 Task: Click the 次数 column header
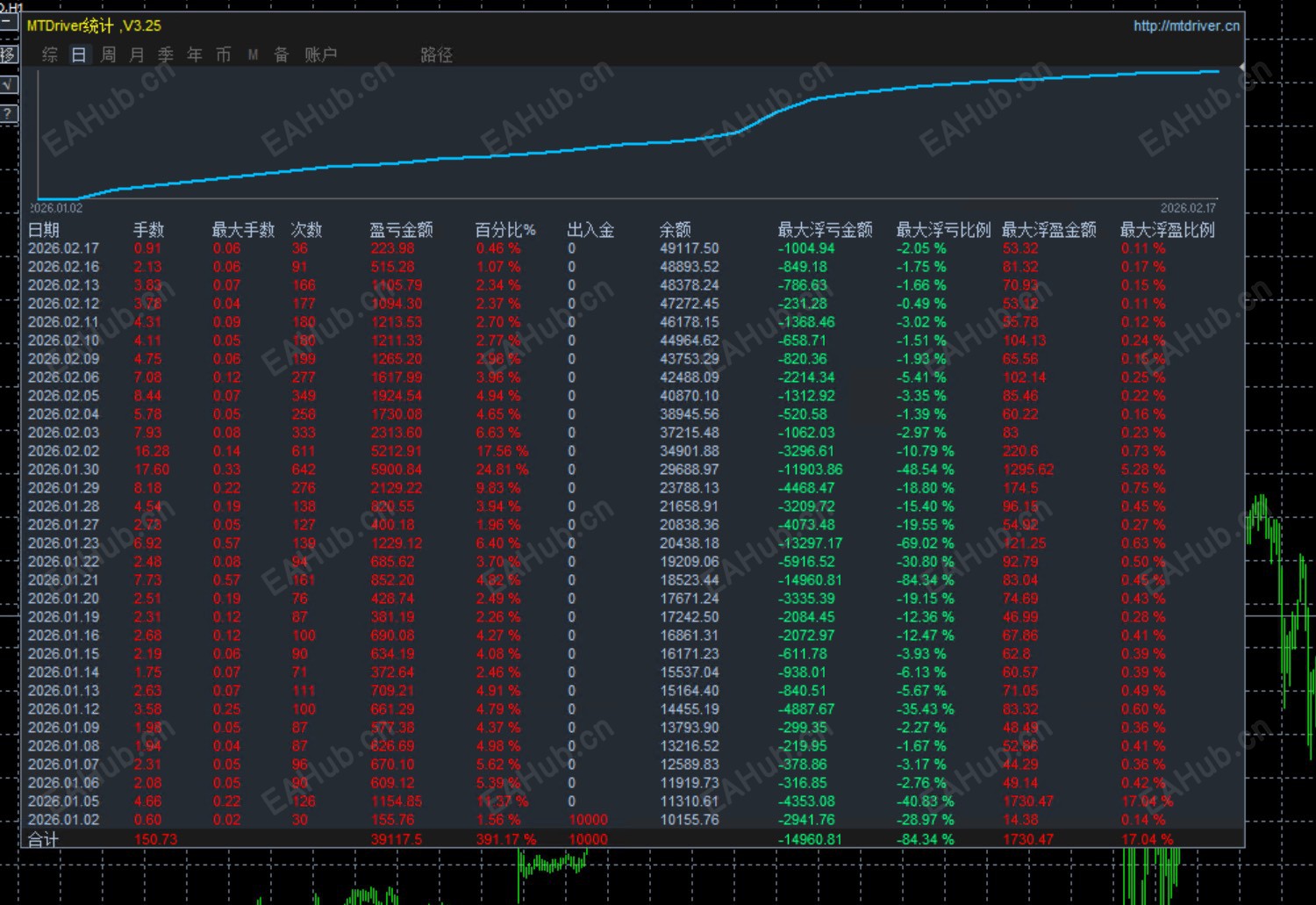coord(307,230)
